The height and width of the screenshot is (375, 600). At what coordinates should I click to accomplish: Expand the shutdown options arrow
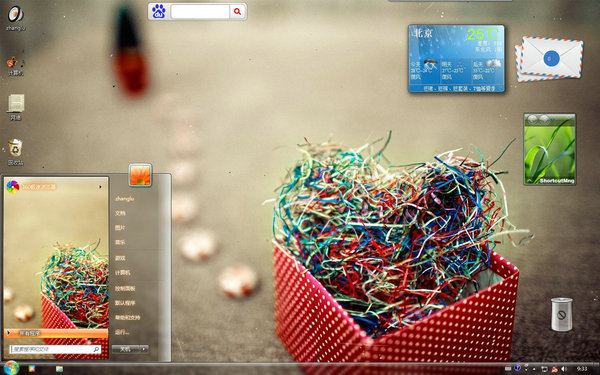pos(144,349)
